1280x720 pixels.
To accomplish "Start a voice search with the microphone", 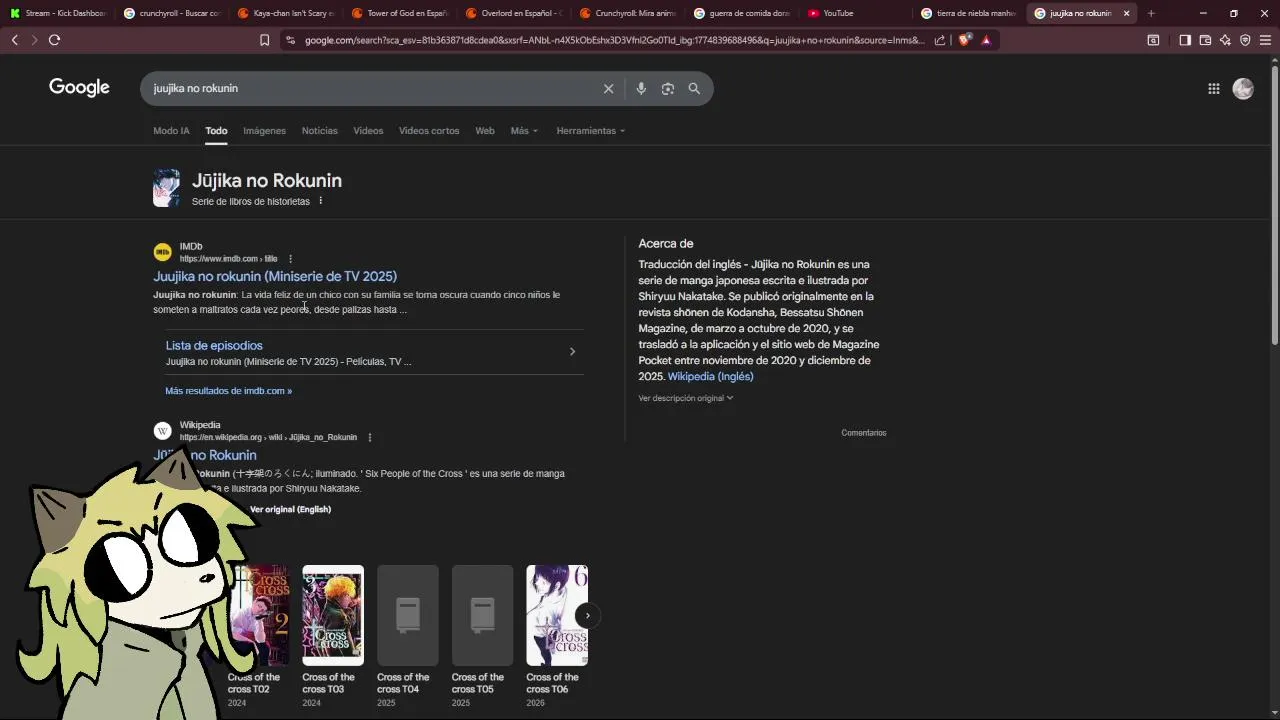I will 641,89.
